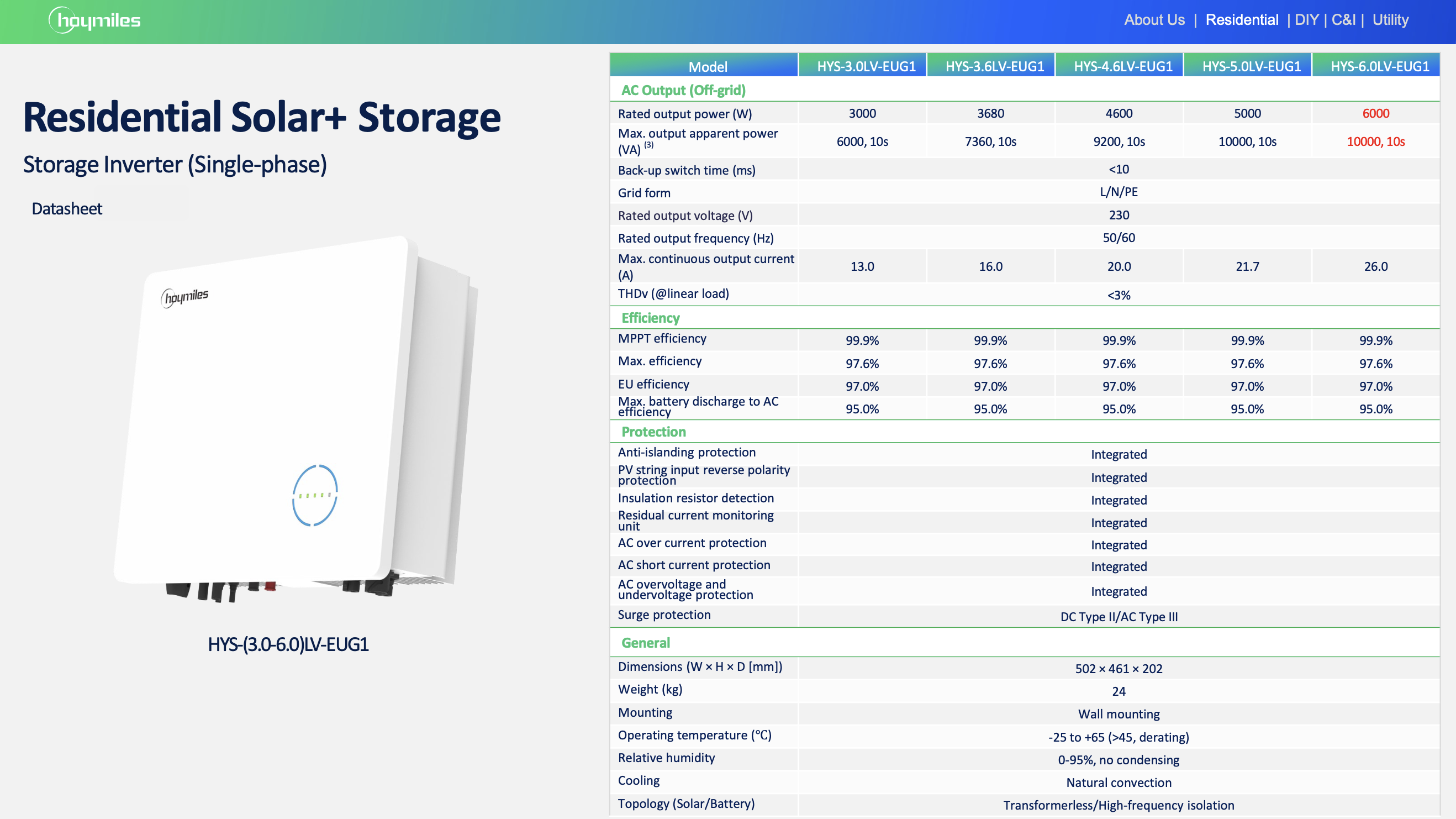Go to the DIY section
Image resolution: width=1456 pixels, height=819 pixels.
click(1306, 20)
